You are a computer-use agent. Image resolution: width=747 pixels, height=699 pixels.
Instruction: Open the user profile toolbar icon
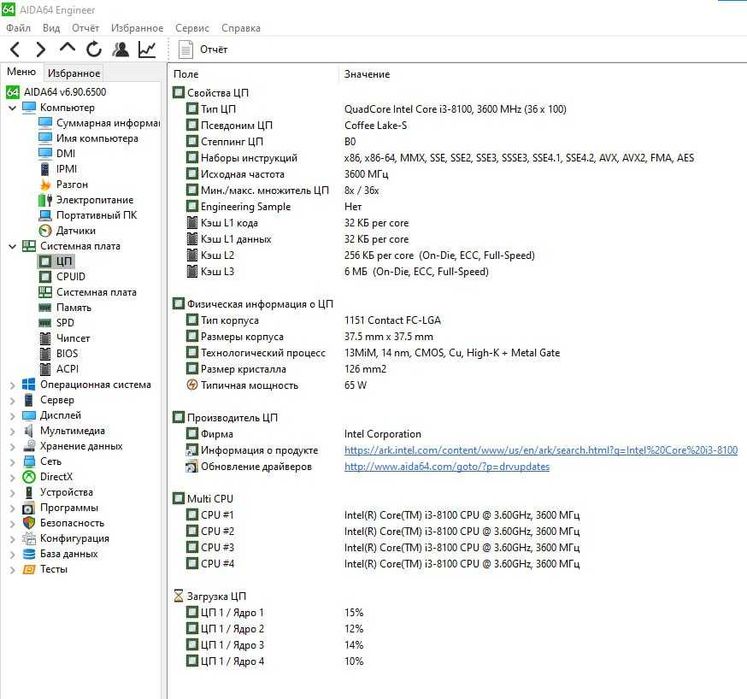coord(121,49)
